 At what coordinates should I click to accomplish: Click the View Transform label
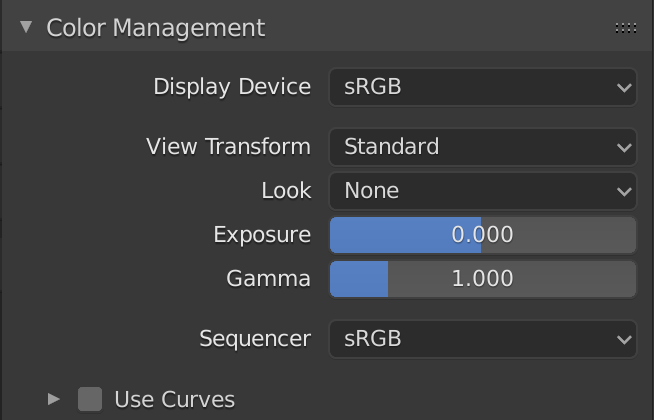coord(228,147)
